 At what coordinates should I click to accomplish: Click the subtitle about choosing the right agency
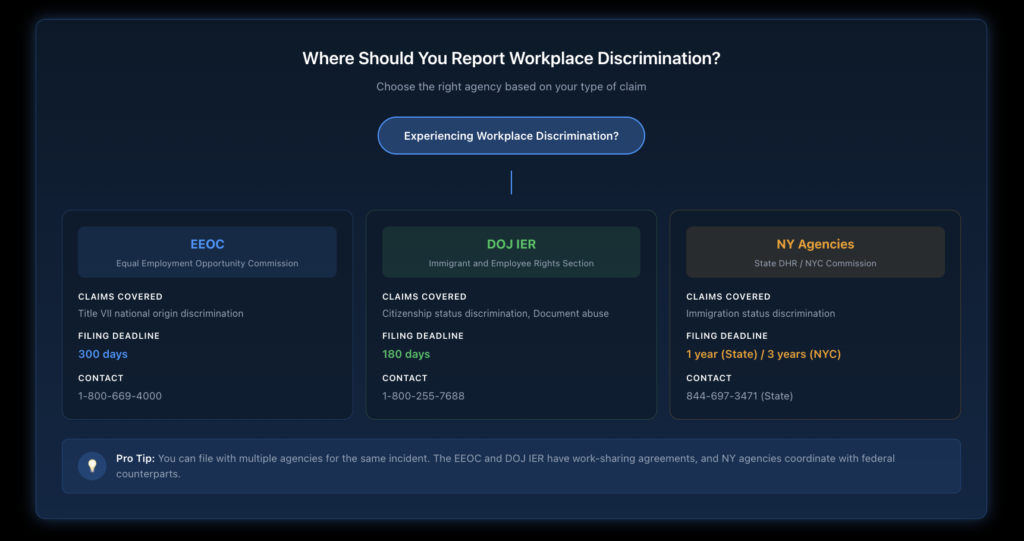[x=511, y=86]
